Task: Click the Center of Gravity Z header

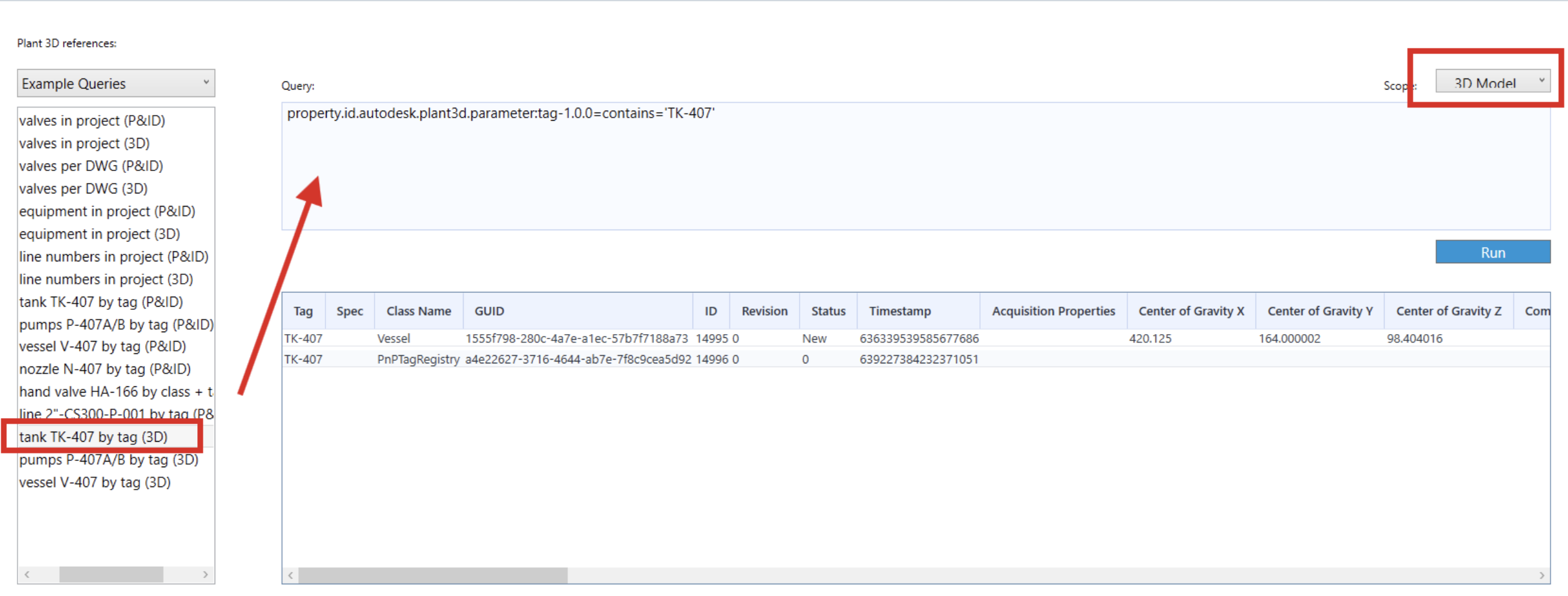Action: 1449,311
